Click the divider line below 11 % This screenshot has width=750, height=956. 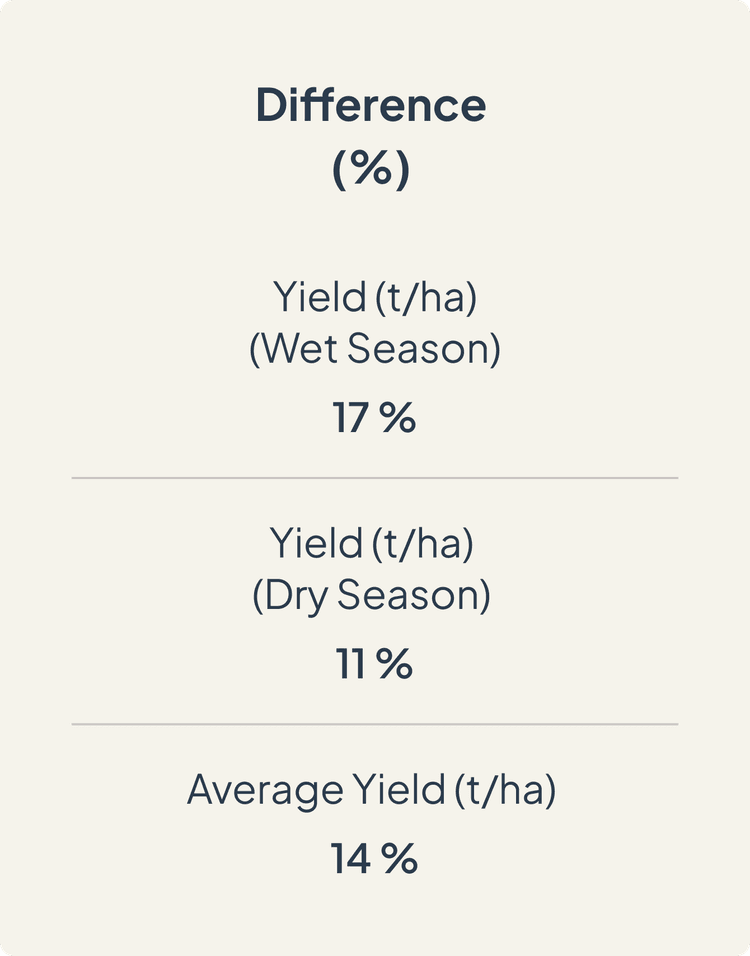[x=374, y=724]
